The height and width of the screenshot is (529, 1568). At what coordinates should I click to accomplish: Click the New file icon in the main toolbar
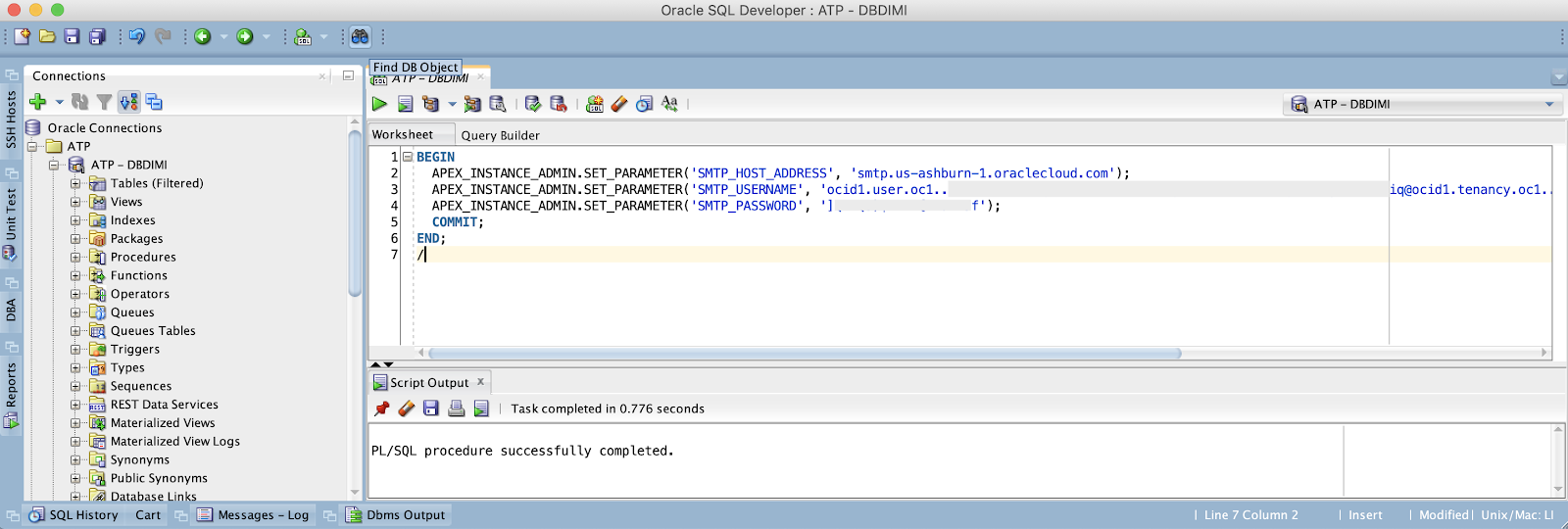click(22, 36)
